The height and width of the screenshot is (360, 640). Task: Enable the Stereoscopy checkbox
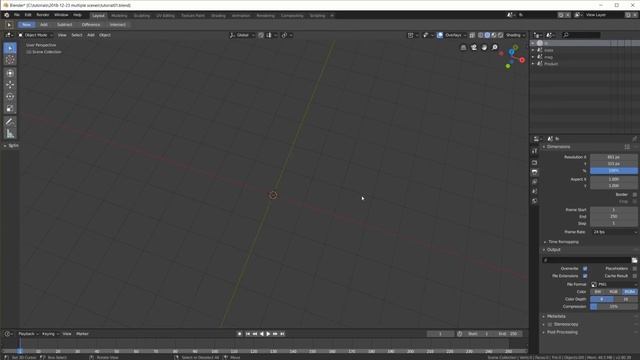550,324
